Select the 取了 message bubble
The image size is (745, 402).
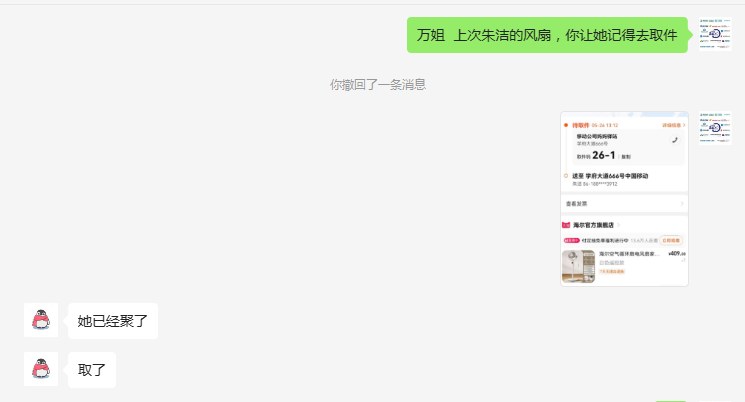pyautogui.click(x=92, y=370)
